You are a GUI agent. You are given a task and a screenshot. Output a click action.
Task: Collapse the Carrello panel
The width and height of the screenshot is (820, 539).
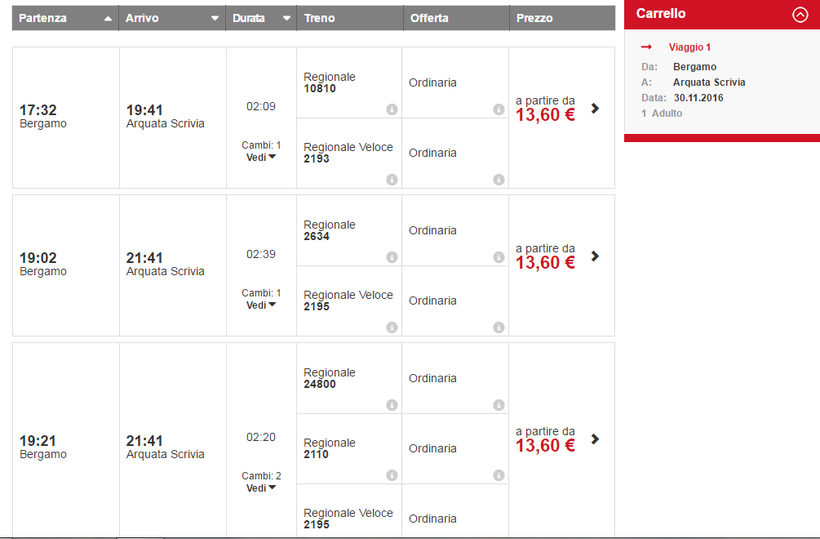799,14
